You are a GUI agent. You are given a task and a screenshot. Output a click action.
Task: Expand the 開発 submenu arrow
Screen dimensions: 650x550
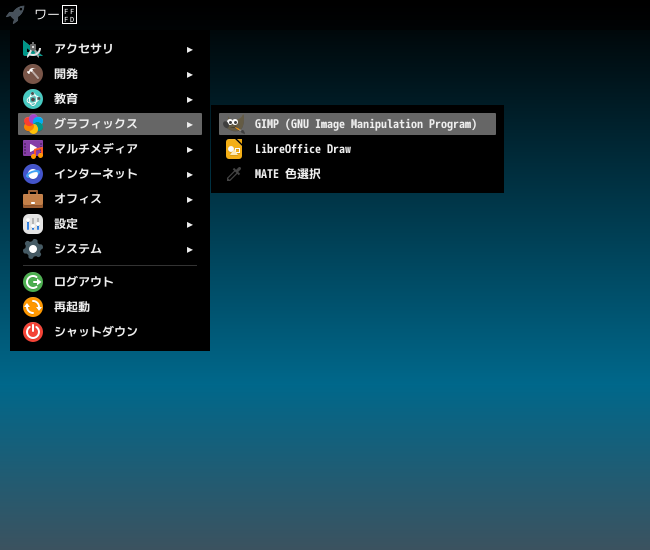click(189, 75)
